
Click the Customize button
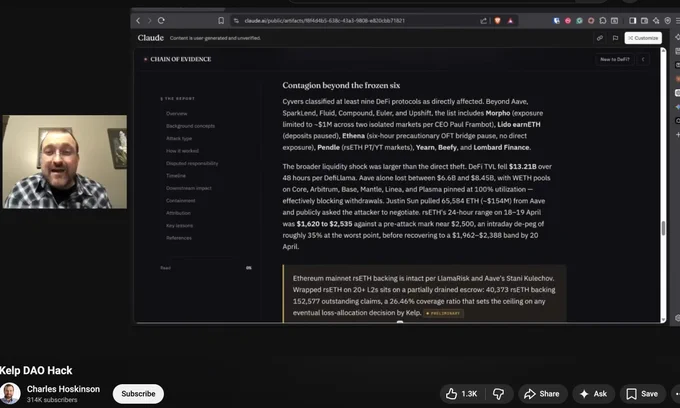tap(643, 38)
